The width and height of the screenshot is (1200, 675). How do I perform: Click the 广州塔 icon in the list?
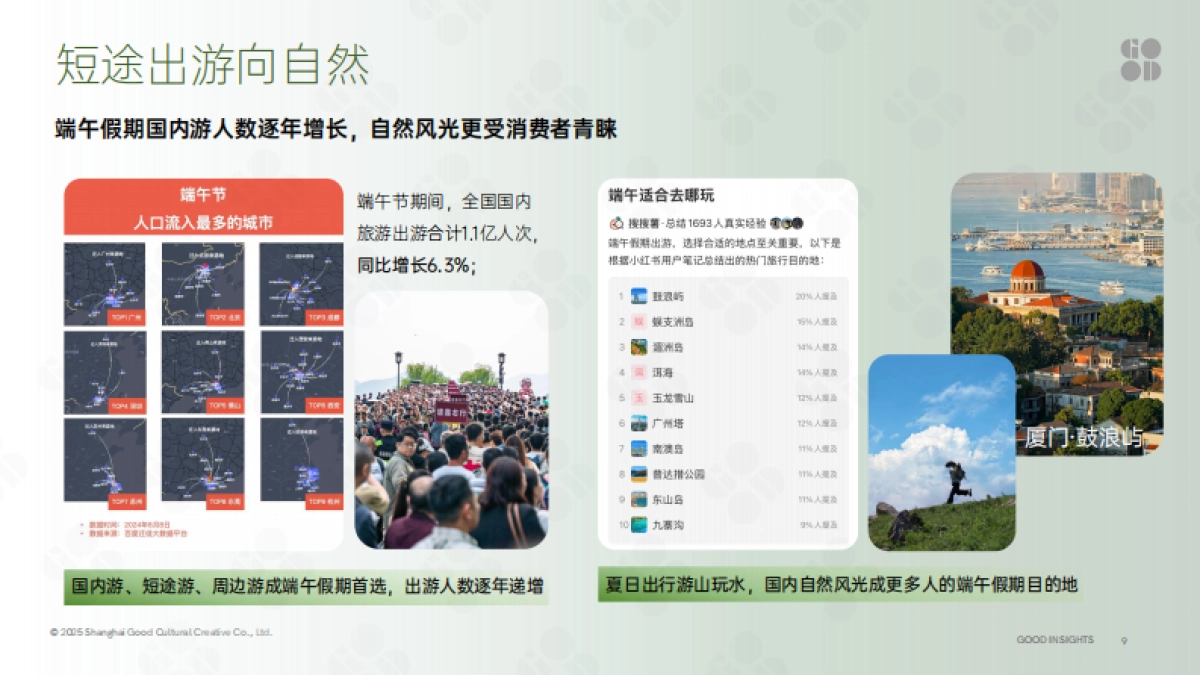pos(638,422)
